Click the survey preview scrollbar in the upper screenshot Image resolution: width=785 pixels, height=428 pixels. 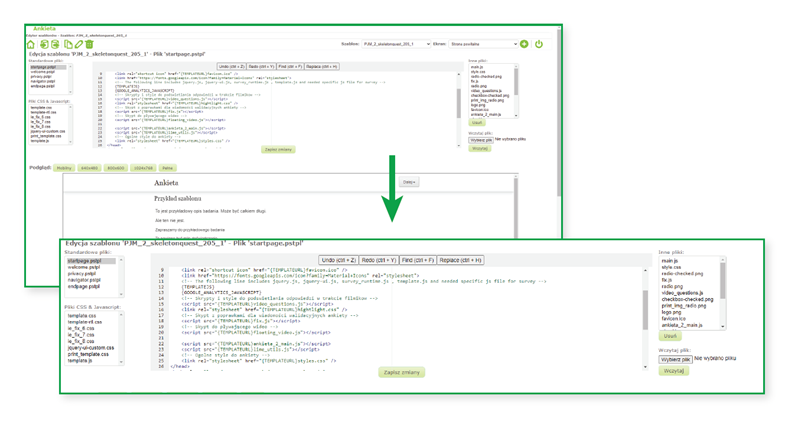point(515,206)
